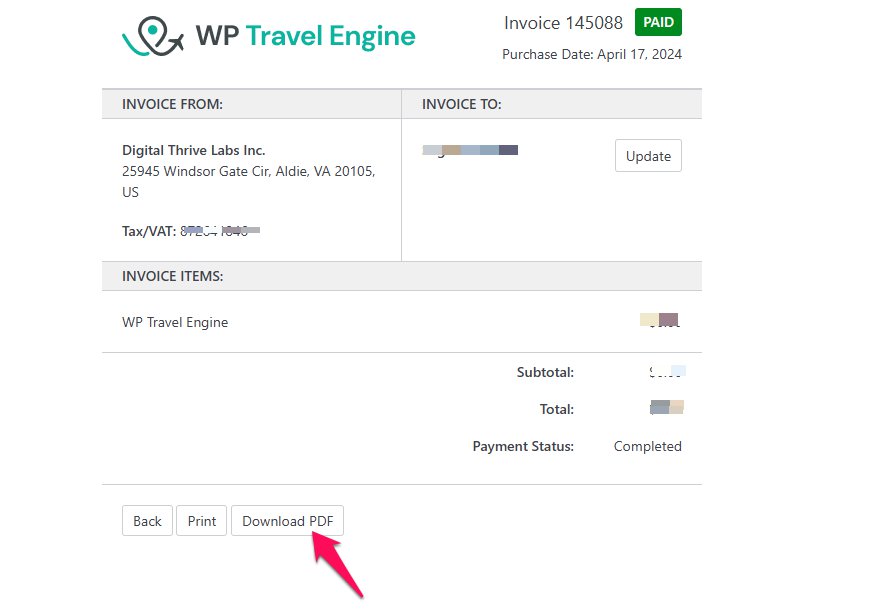This screenshot has width=894, height=613.
Task: Go back using the Back button
Action: click(147, 521)
